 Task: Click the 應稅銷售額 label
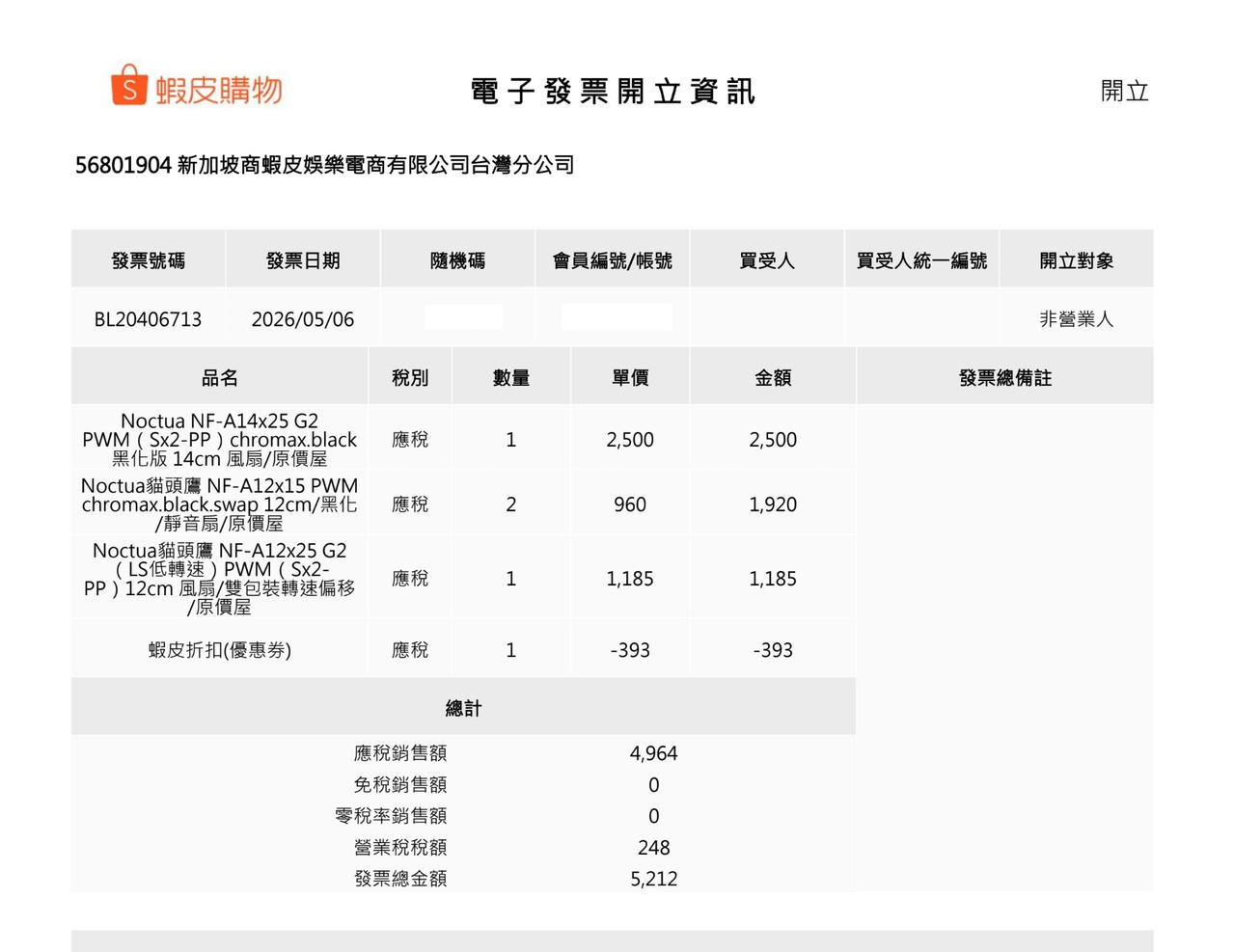pos(400,753)
